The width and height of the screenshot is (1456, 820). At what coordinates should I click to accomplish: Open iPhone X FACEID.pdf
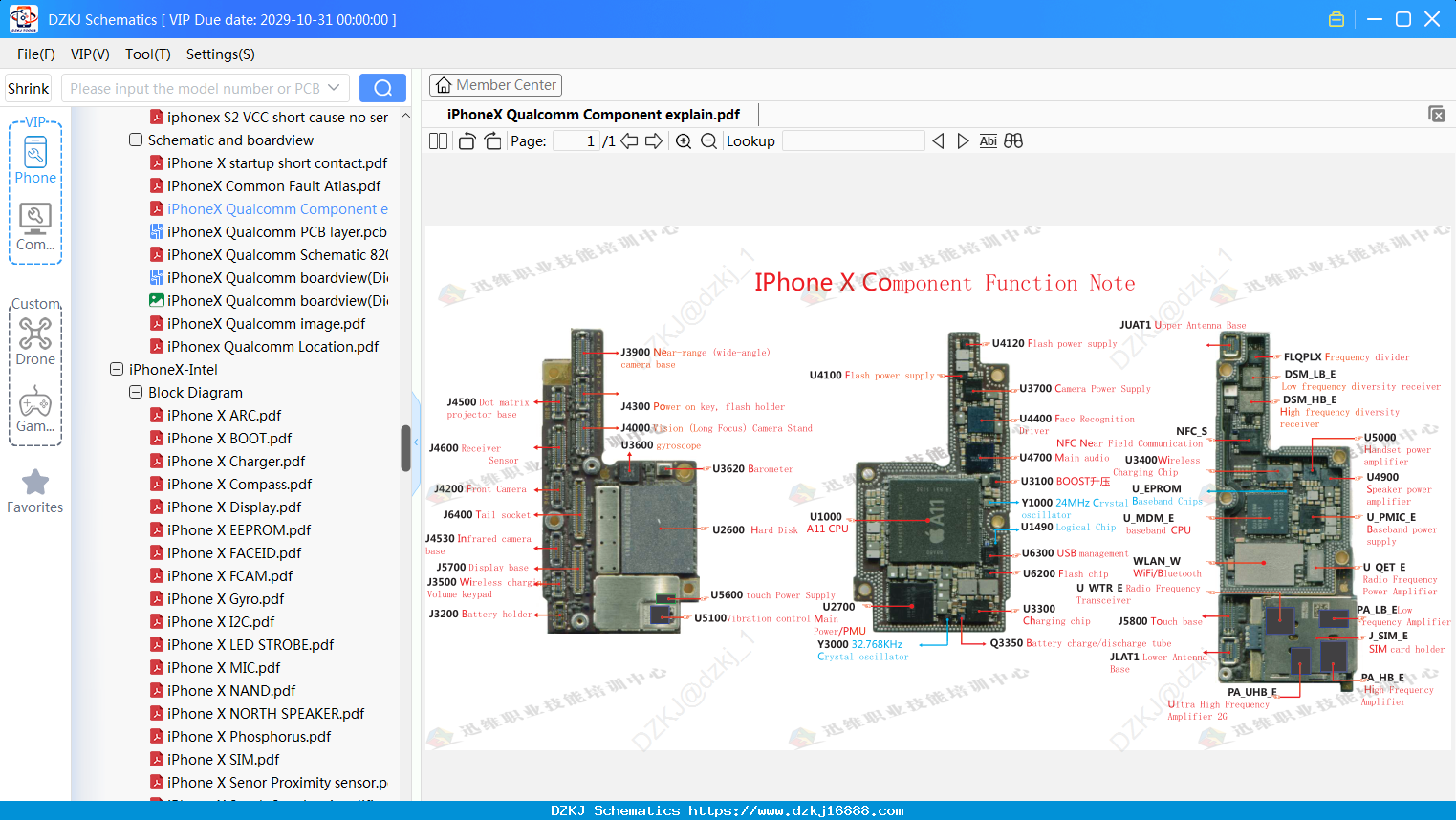(234, 553)
